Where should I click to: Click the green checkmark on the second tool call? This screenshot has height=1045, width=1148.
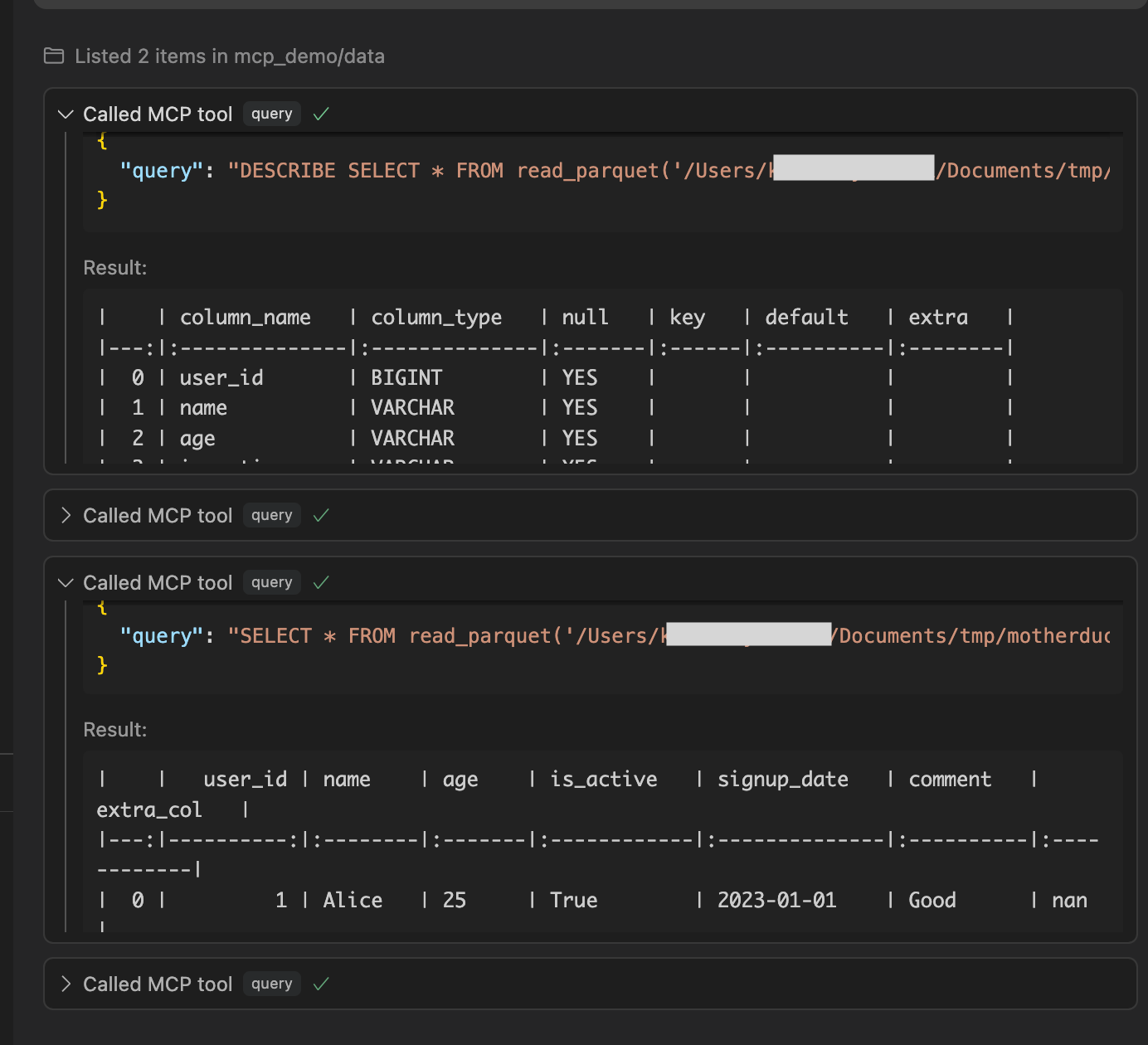point(322,516)
